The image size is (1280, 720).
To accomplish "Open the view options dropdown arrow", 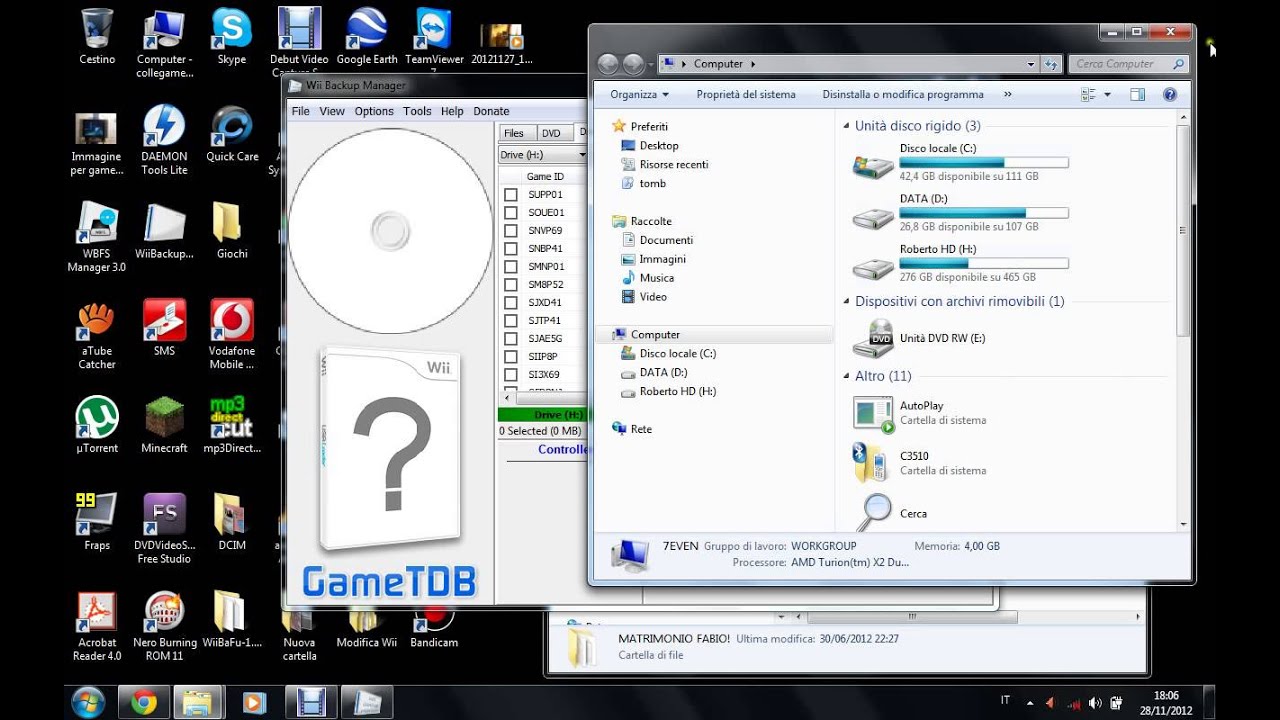I will [1107, 94].
